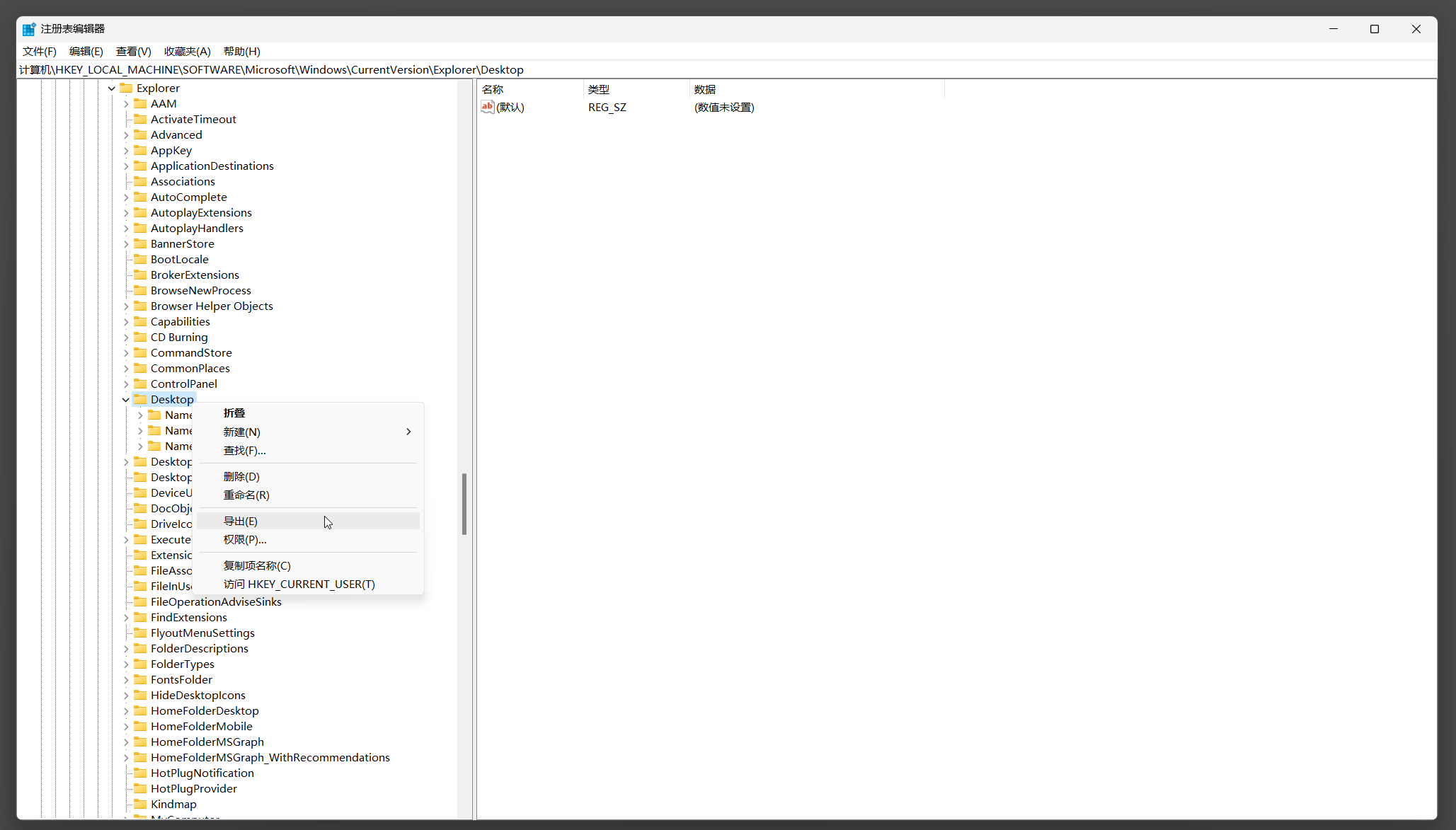1456x830 pixels.
Task: Select the HomeFolderDesktop key
Action: point(205,711)
